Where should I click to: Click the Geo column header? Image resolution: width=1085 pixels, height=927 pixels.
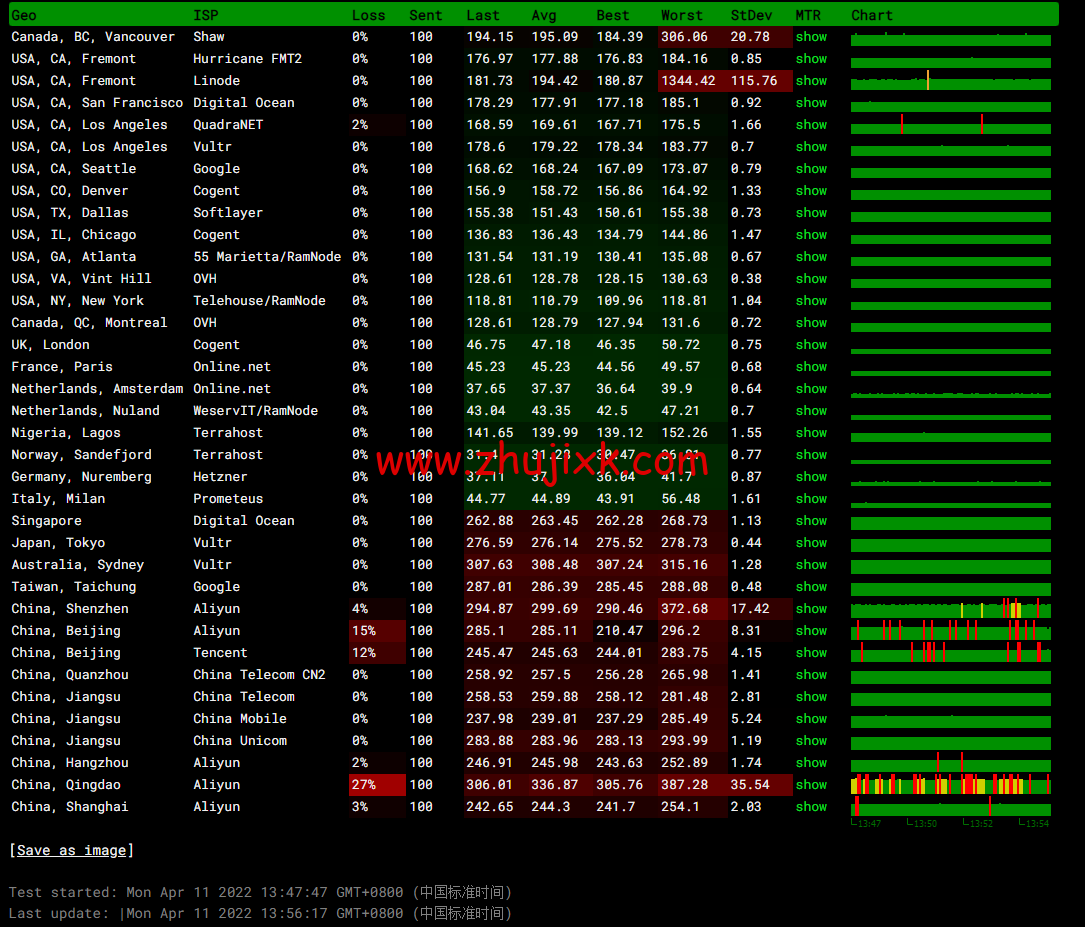tap(24, 15)
